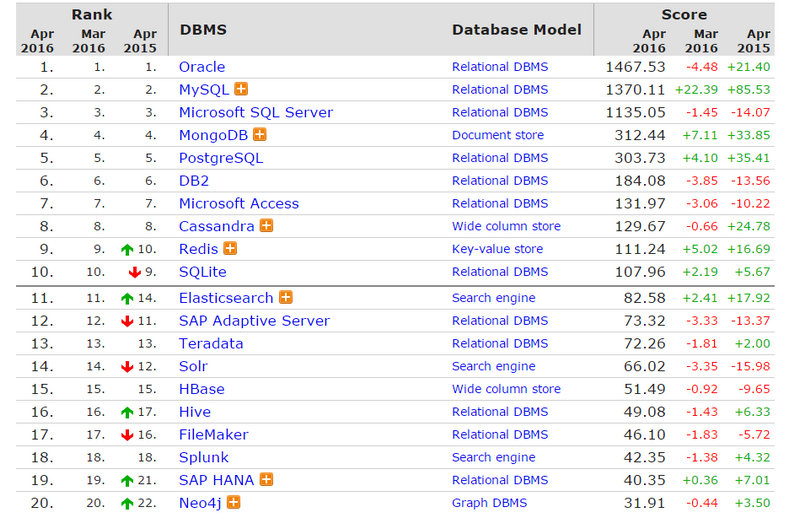Open the Oracle link
Screen dimensions: 800x513
point(202,67)
